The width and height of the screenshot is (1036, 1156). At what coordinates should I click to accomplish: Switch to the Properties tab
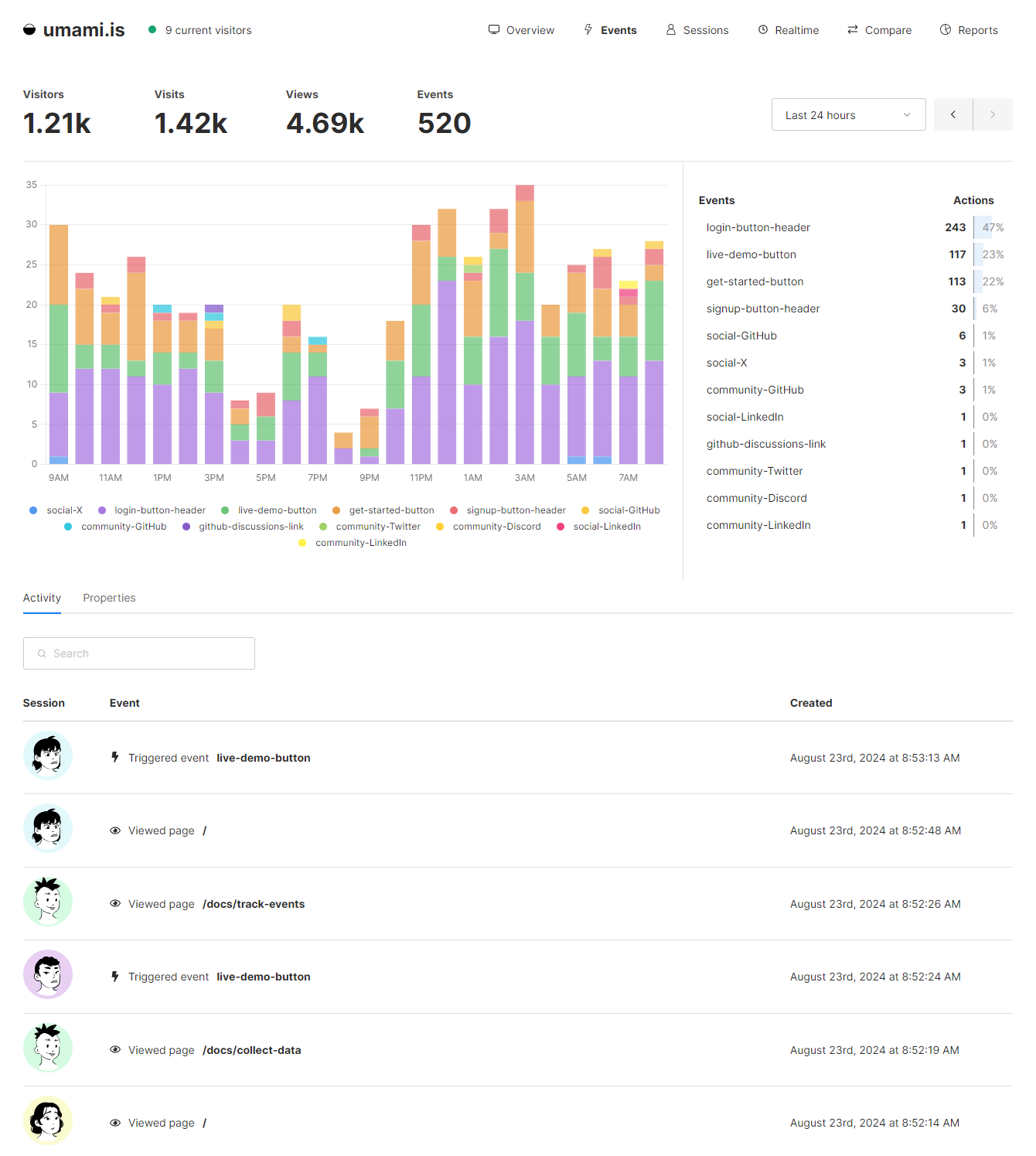[109, 598]
